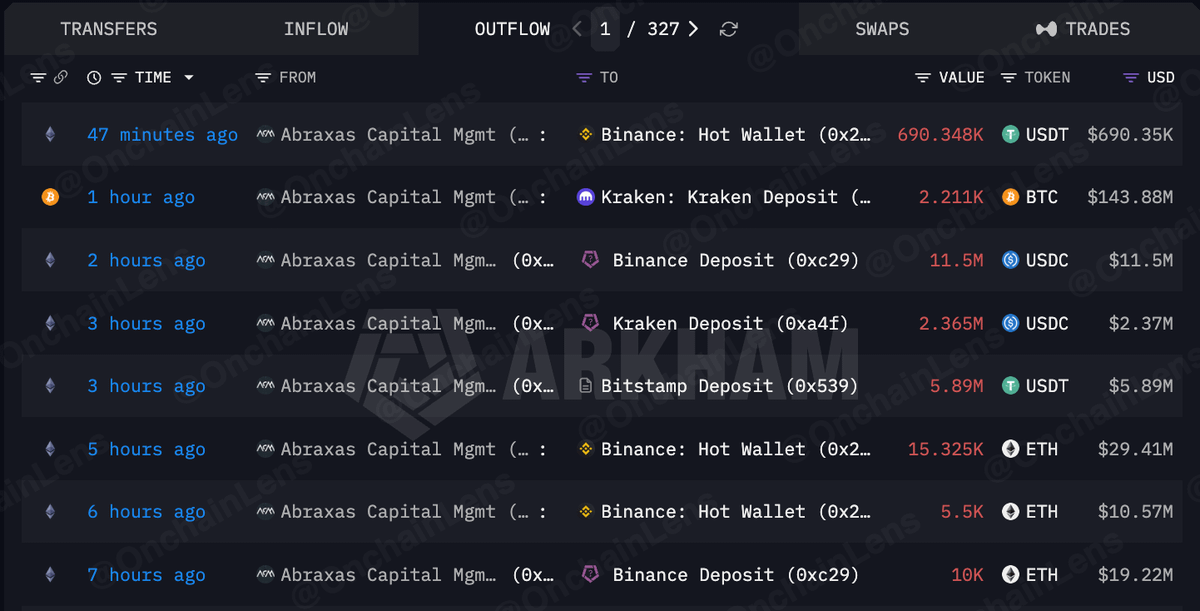This screenshot has height=611, width=1200.
Task: Click the page number input field
Action: click(605, 29)
